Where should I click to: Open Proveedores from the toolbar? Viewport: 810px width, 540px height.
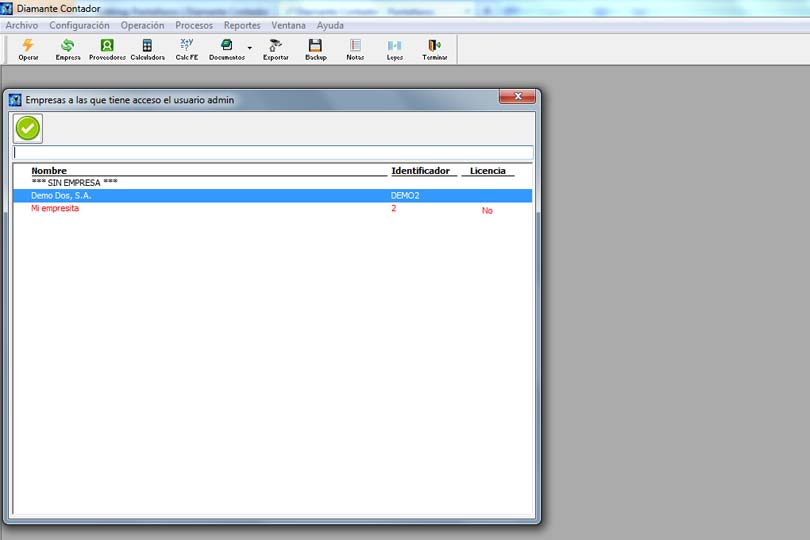coord(107,50)
